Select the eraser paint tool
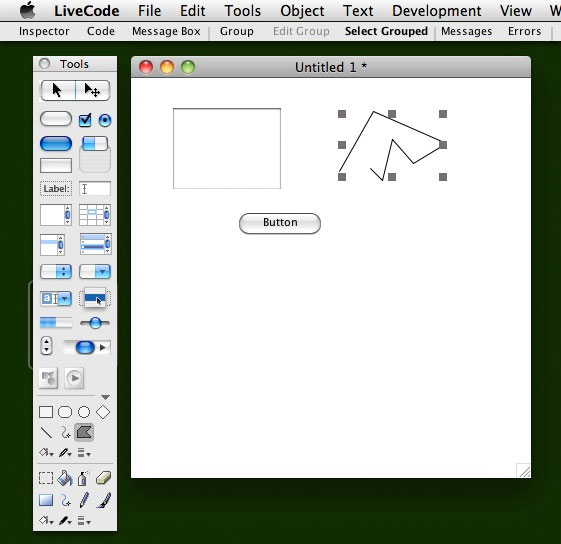The image size is (561, 544). pos(103,478)
